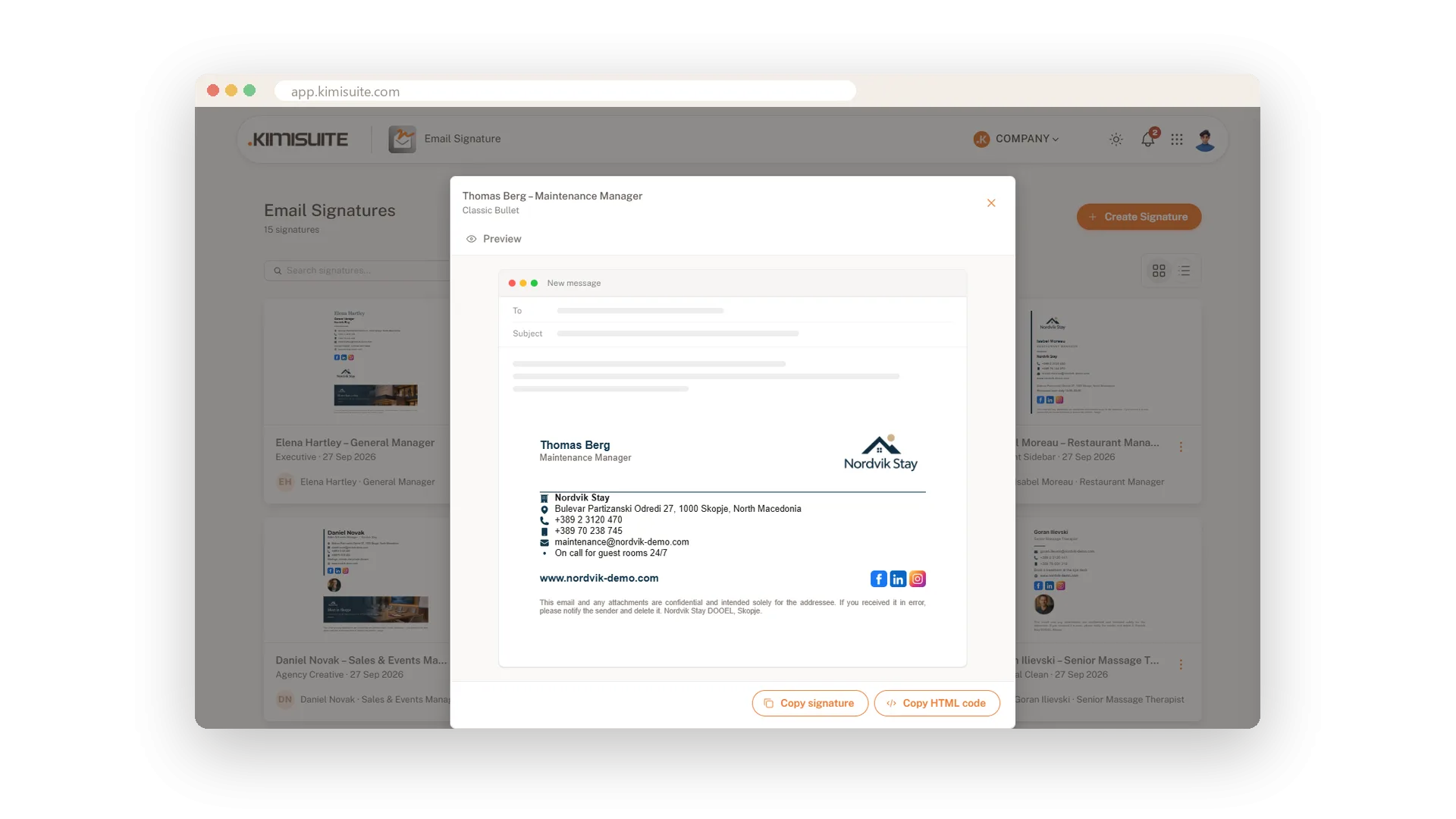
Task: Open the Facebook icon in signature
Action: tap(878, 579)
